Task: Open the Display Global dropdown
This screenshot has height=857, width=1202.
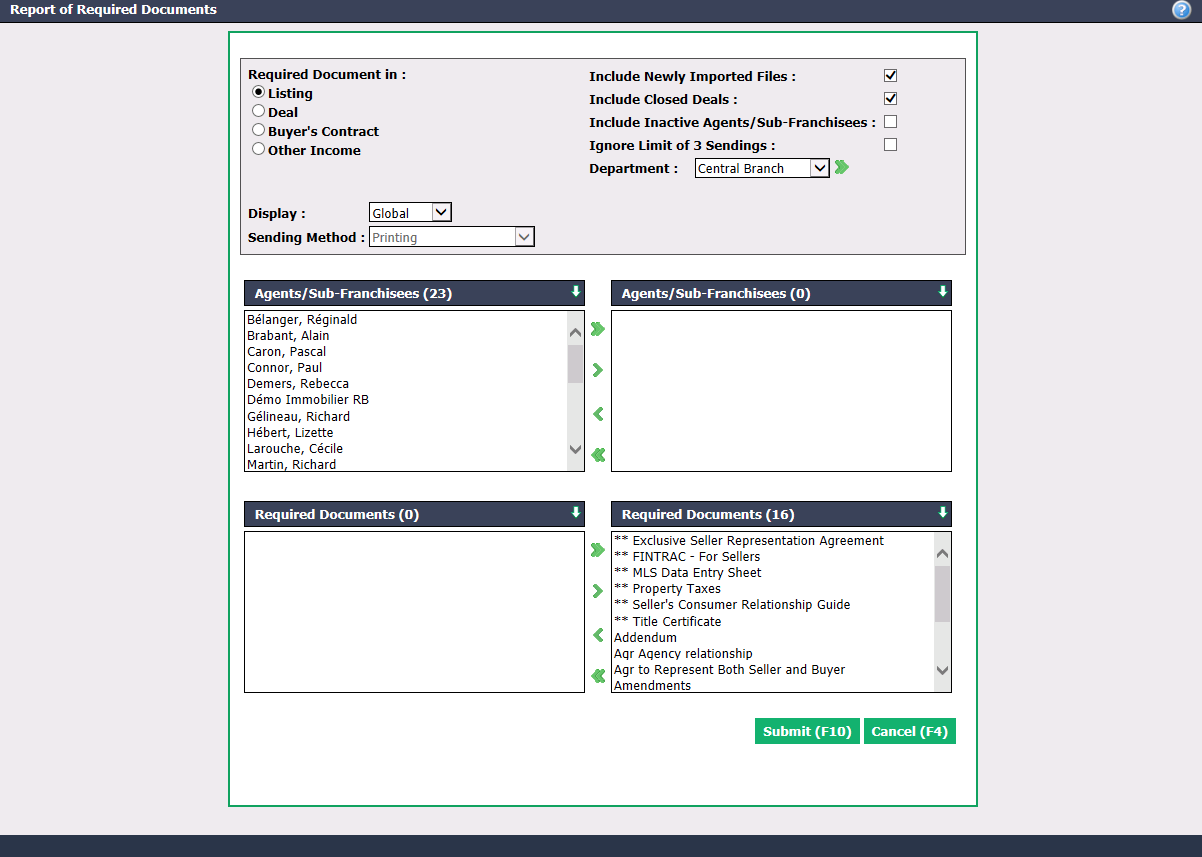Action: tap(410, 212)
